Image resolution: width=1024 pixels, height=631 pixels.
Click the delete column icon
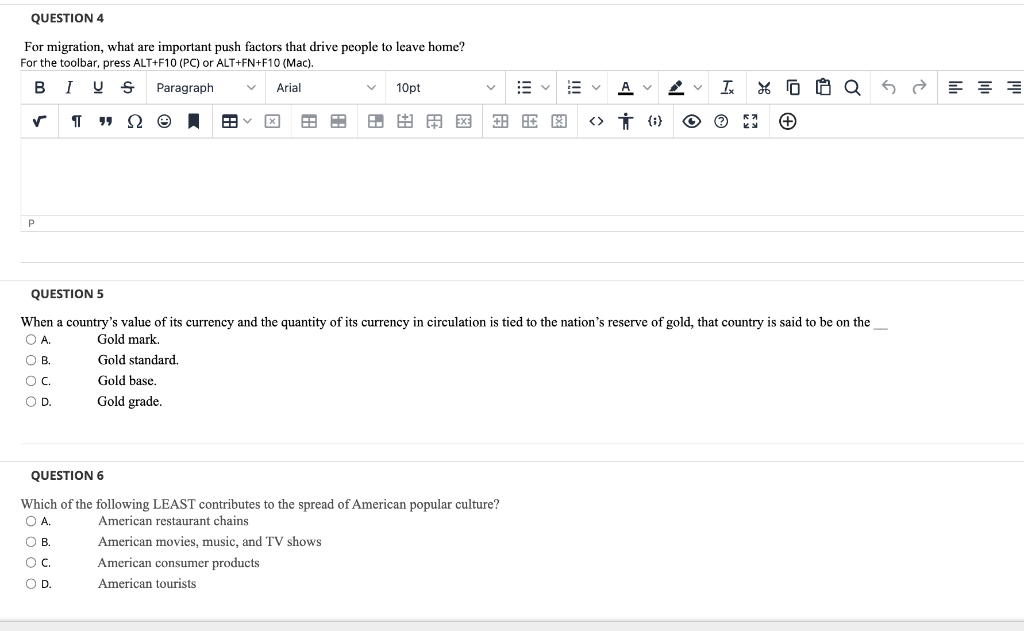click(559, 121)
